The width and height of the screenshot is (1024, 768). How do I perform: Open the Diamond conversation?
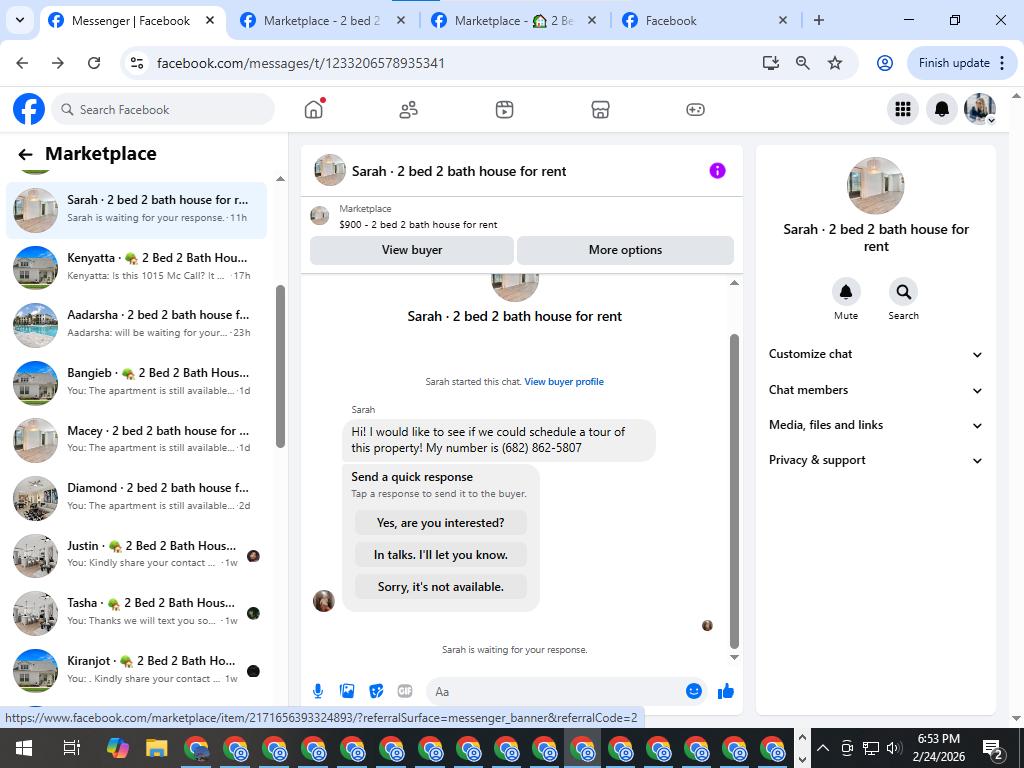click(136, 498)
